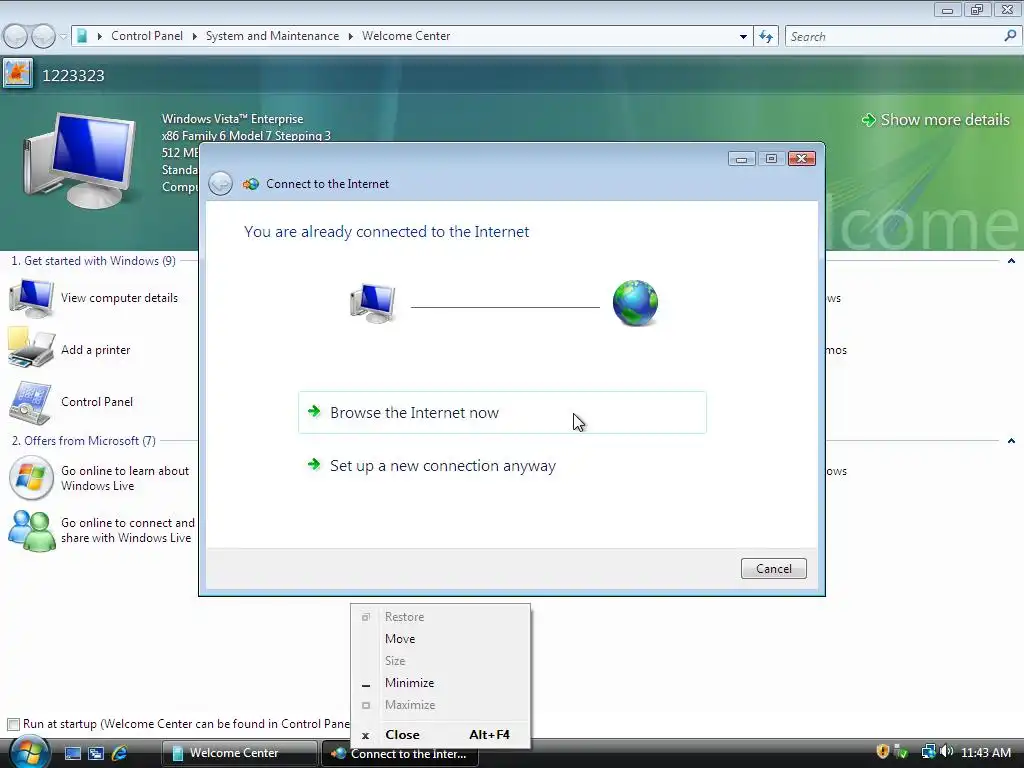Image resolution: width=1024 pixels, height=768 pixels.
Task: Click the greyed Size menu entry
Action: tap(440, 660)
